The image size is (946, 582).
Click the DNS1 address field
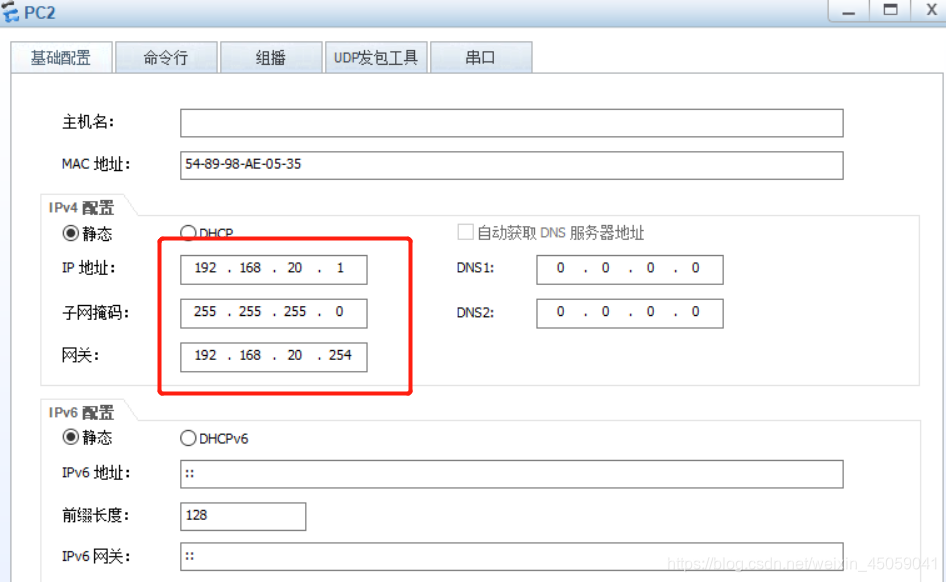tap(629, 269)
